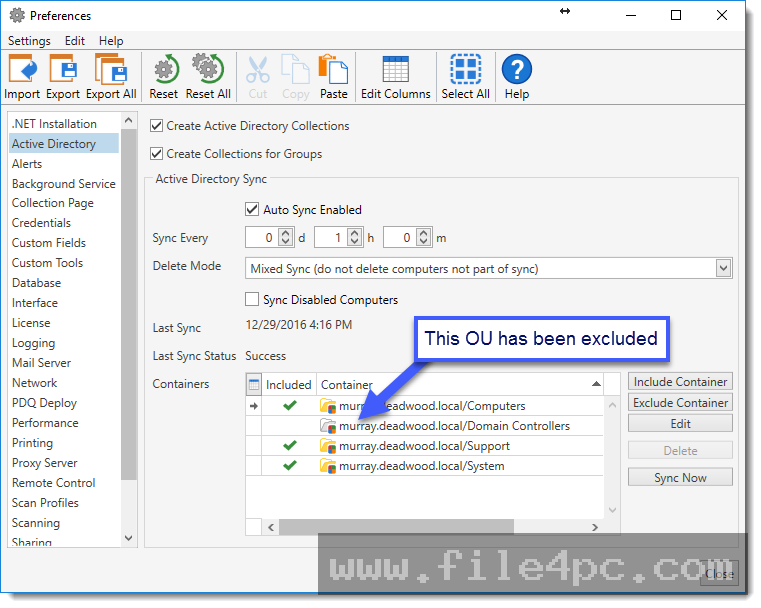Click the green checkmark for System container
Viewport: 761px width, 608px height.
click(x=290, y=465)
